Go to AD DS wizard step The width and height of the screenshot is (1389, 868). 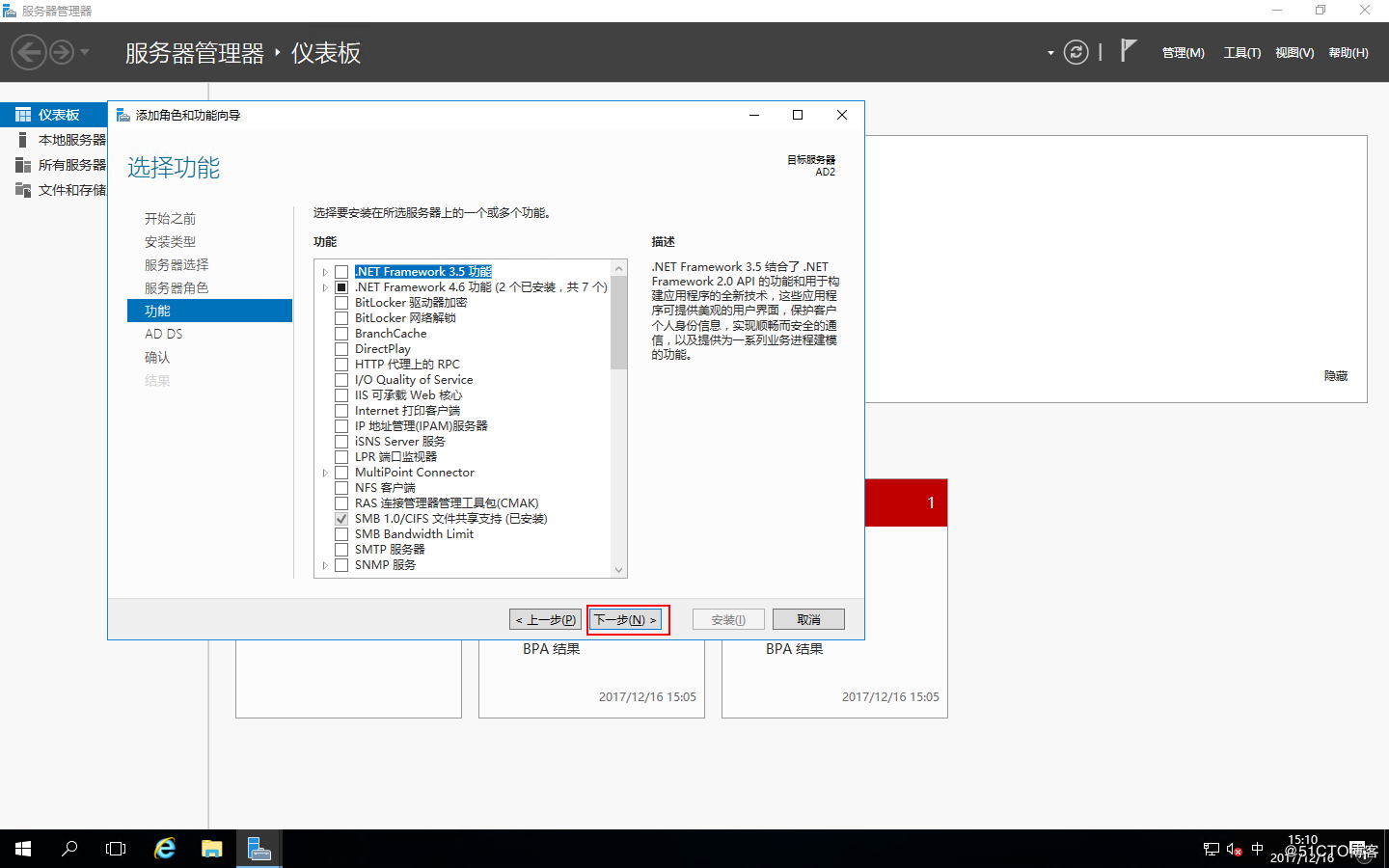coord(163,334)
